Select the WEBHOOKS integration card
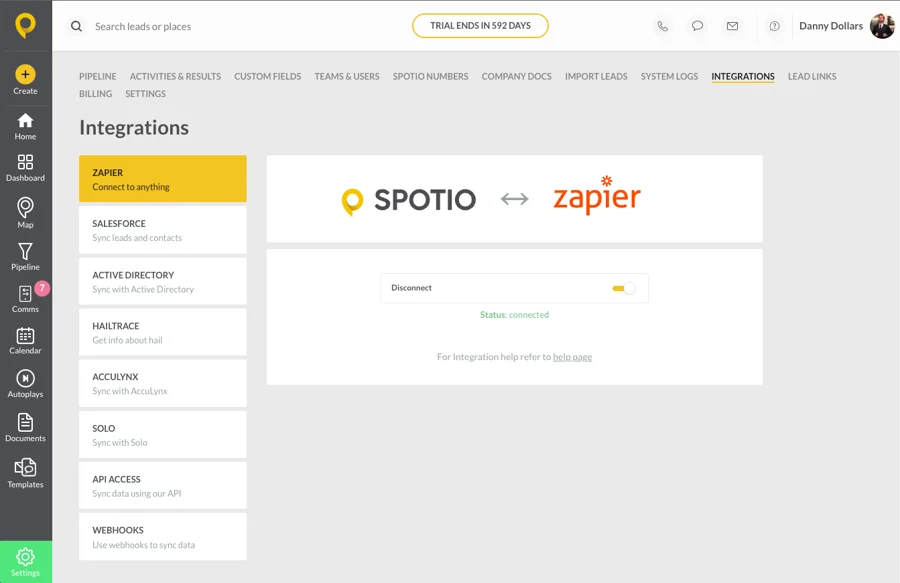Screen dimensions: 900x583 (x=163, y=537)
